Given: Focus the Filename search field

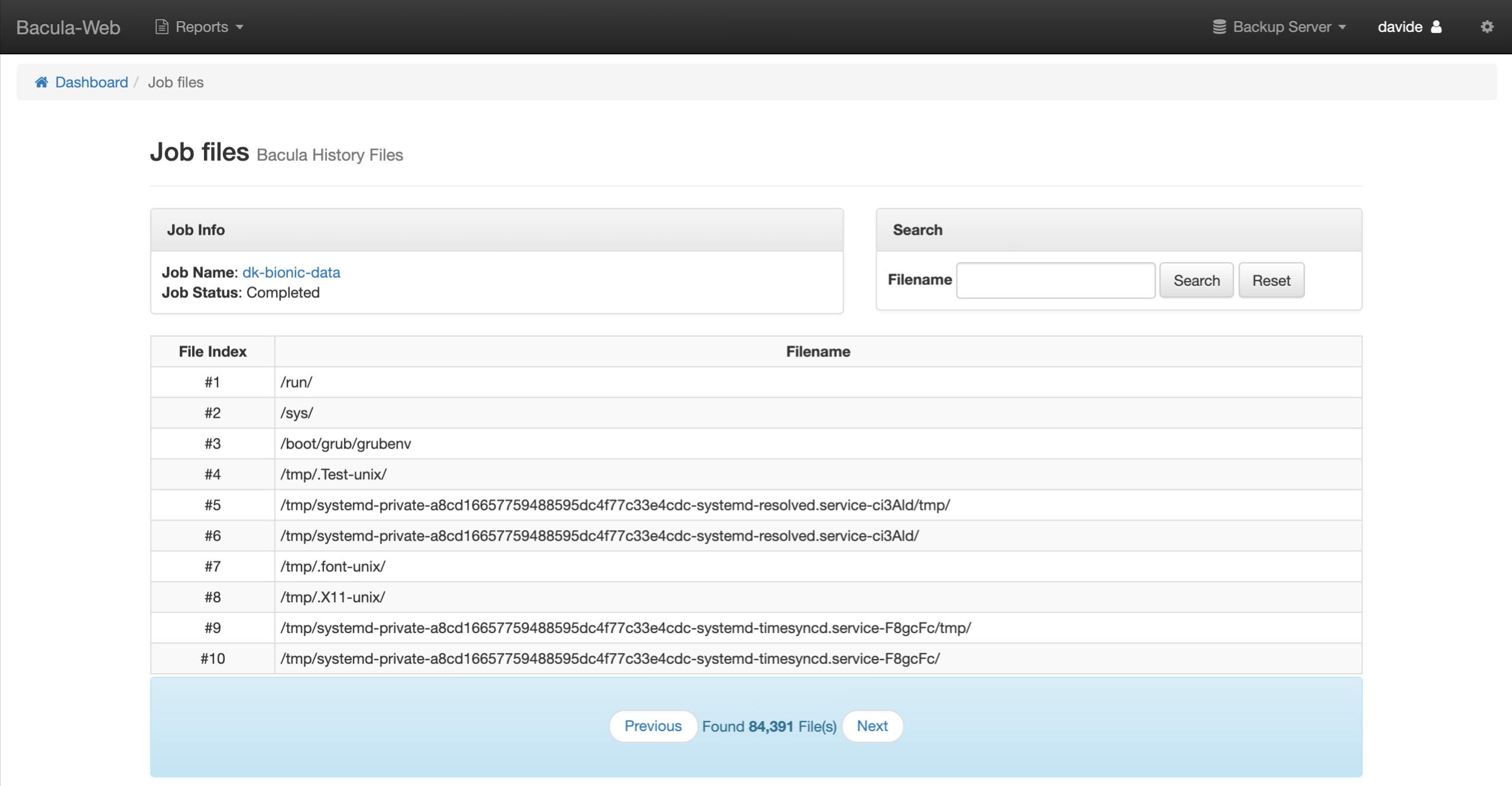Looking at the screenshot, I should (x=1055, y=280).
